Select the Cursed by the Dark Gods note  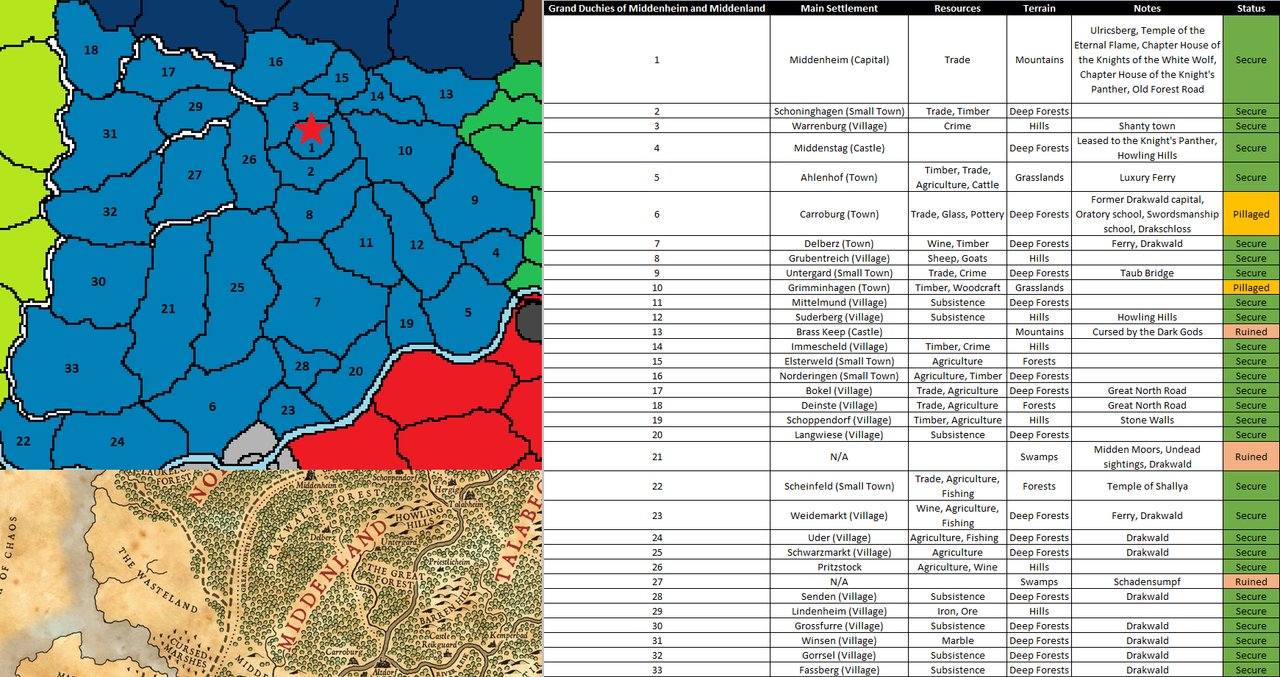coord(1147,331)
